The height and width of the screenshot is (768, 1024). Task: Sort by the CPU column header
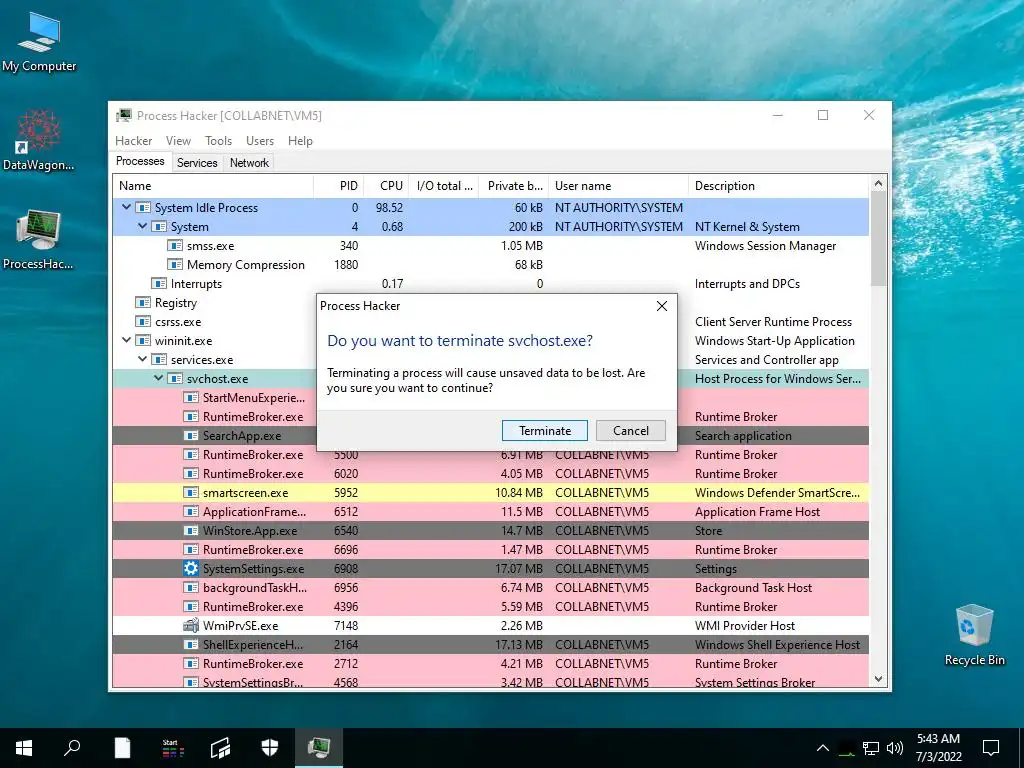tap(386, 185)
